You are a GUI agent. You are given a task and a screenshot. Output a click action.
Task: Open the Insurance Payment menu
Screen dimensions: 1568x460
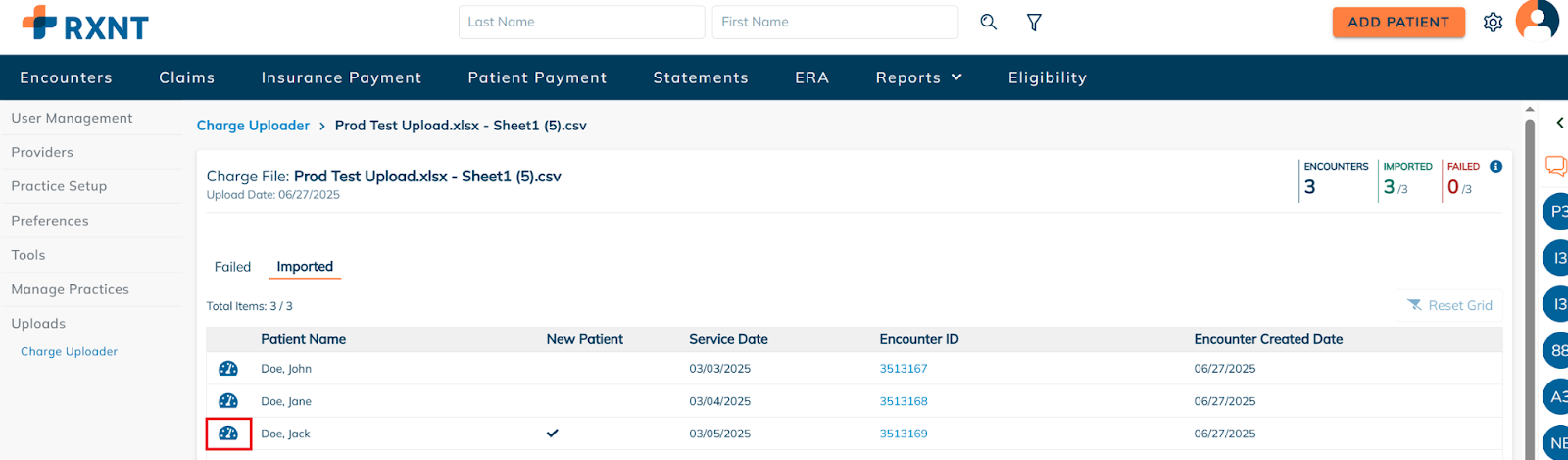(341, 77)
